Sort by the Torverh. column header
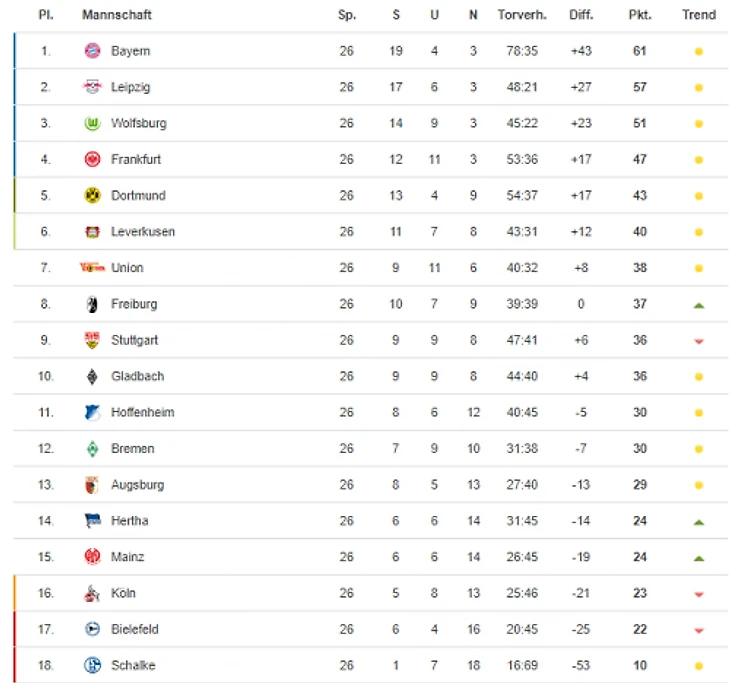Image resolution: width=730 pixels, height=683 pixels. tap(522, 15)
